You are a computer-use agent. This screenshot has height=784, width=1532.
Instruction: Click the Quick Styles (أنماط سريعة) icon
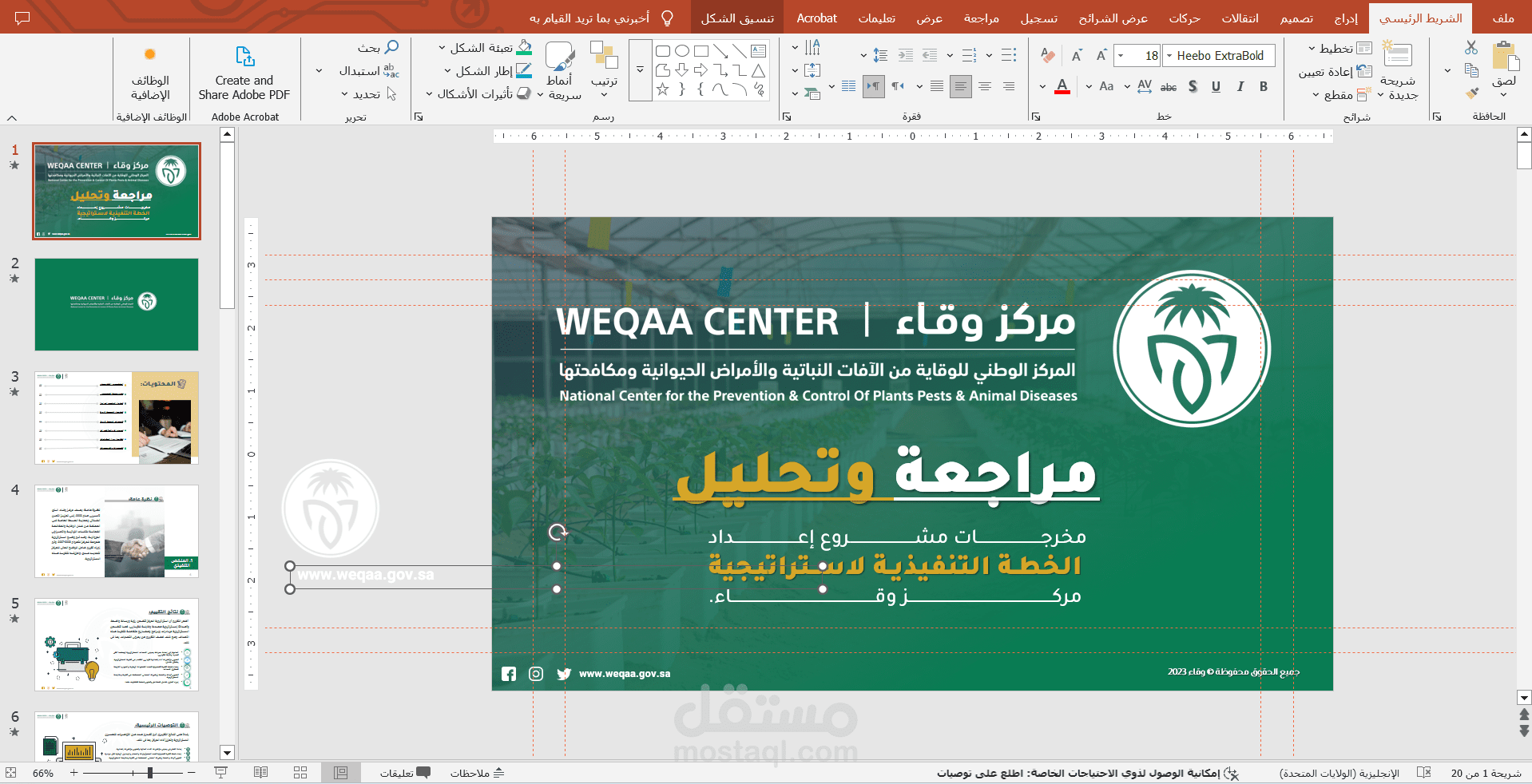(x=560, y=56)
